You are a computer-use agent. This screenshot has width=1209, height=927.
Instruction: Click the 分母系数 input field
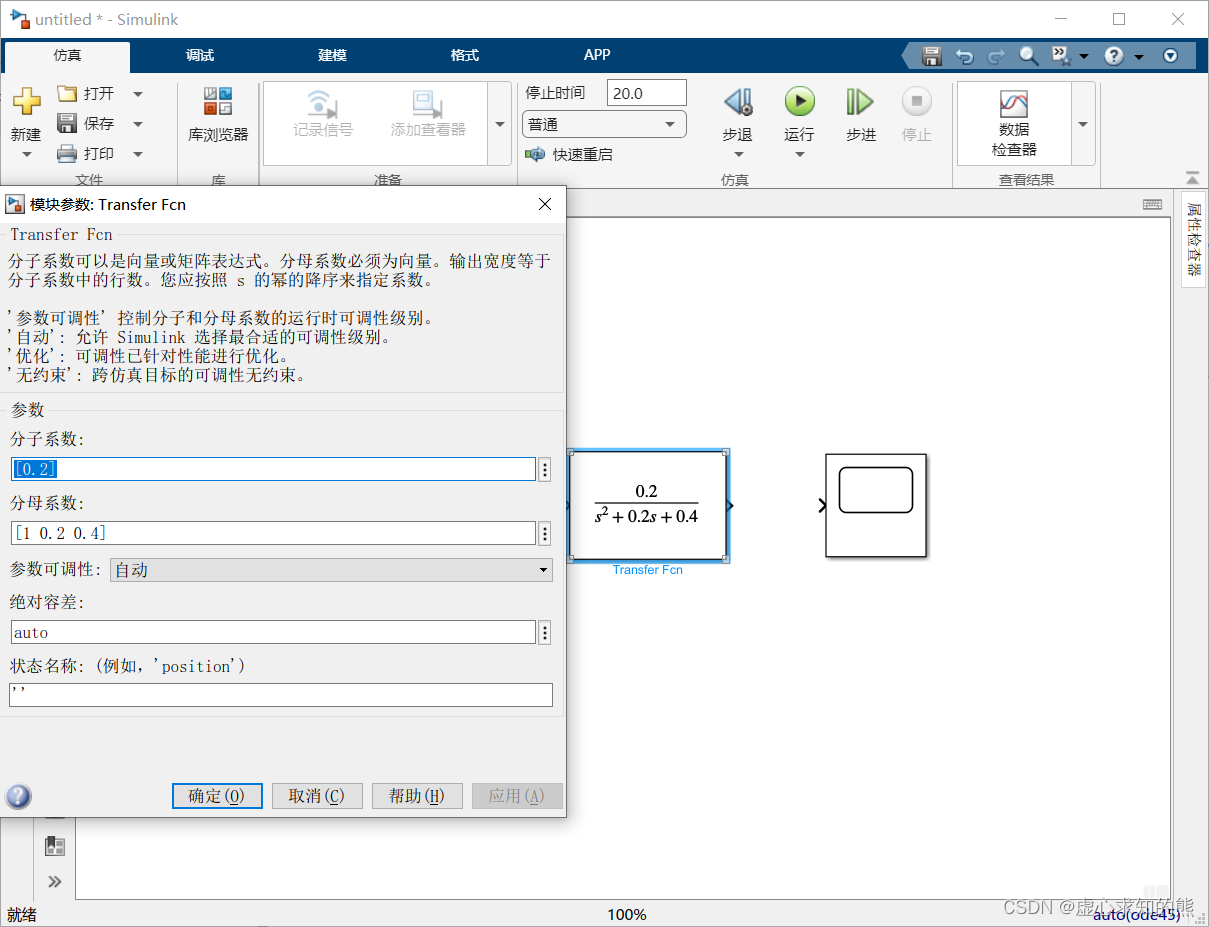pos(274,533)
